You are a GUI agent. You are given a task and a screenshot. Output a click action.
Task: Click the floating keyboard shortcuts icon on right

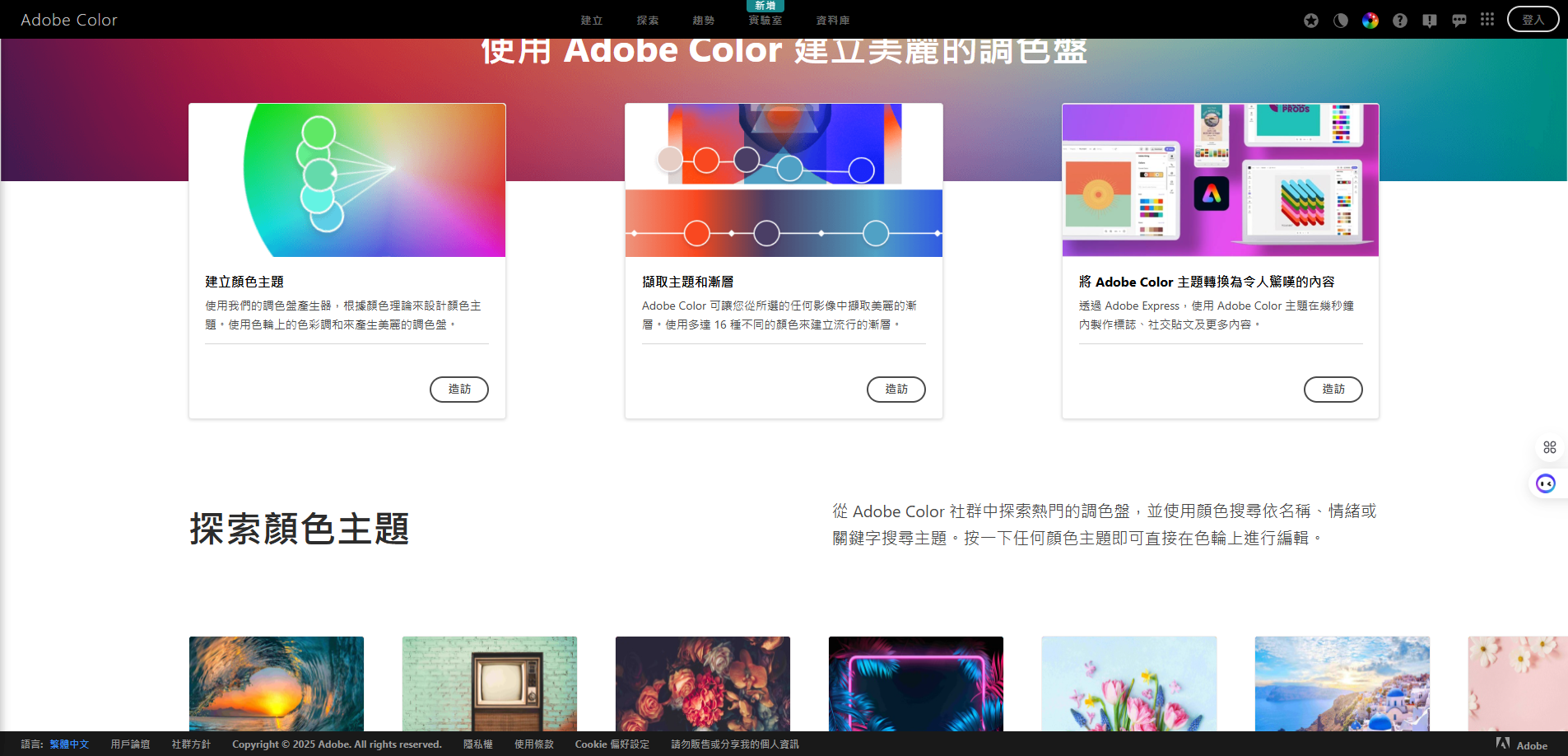[x=1550, y=447]
